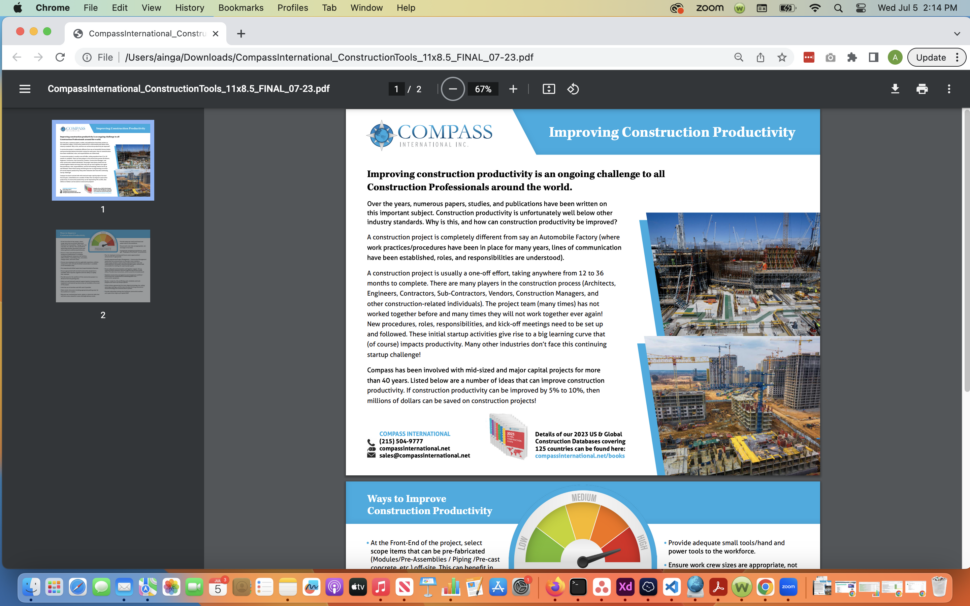Bookmark this tab with the star
Image resolution: width=970 pixels, height=606 pixels.
pyautogui.click(x=782, y=58)
